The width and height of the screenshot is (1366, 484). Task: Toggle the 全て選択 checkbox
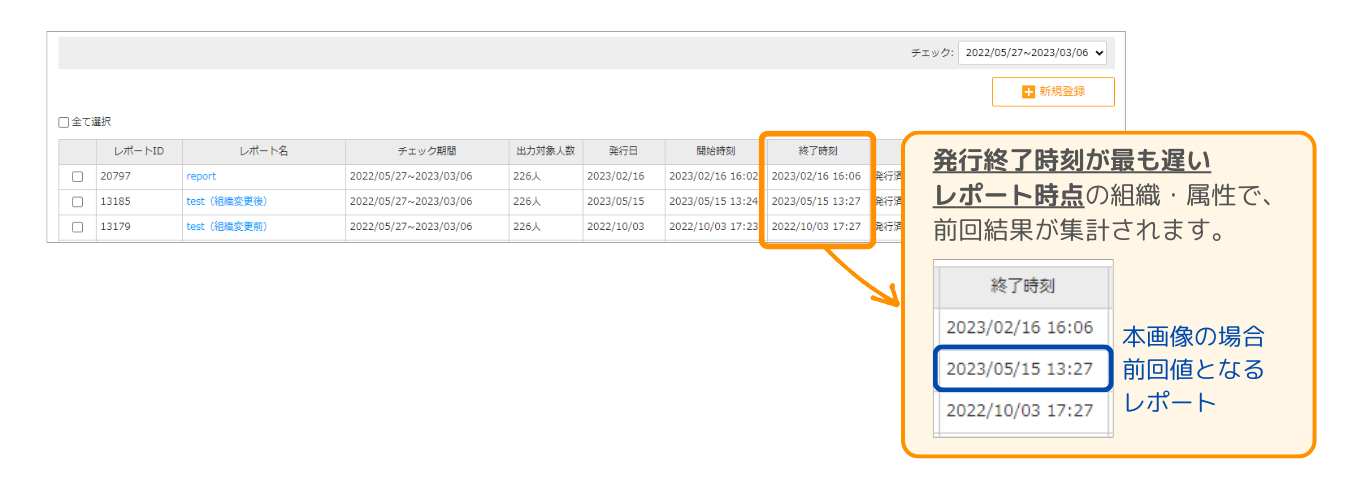[64, 122]
